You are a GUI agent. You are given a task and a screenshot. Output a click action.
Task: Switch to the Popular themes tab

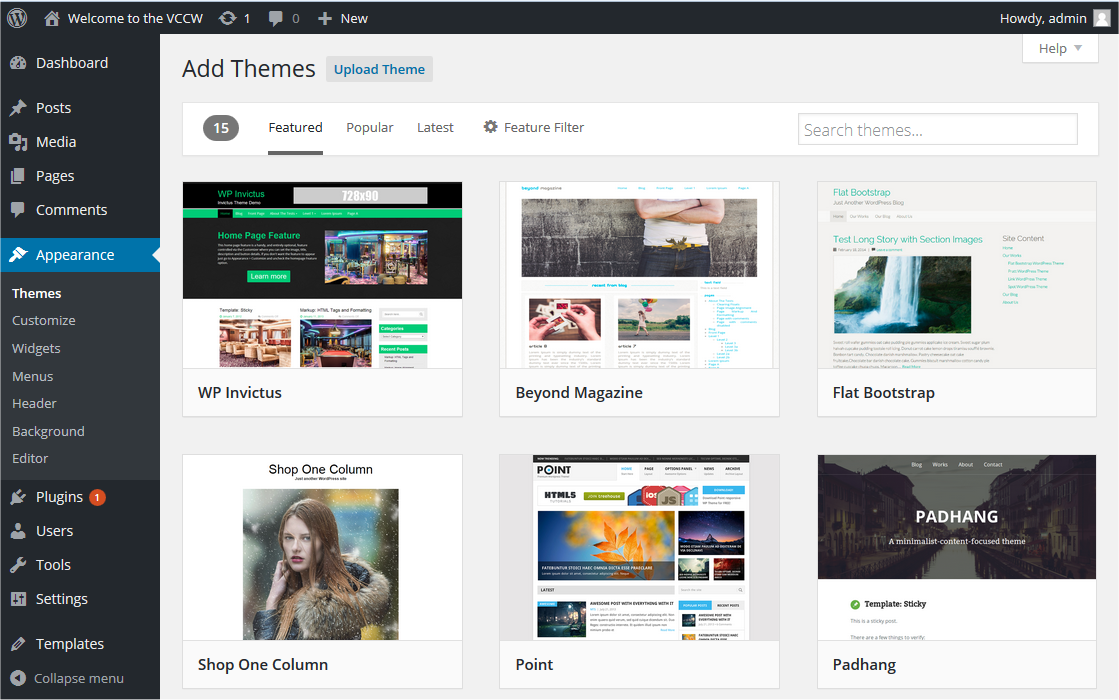tap(370, 128)
